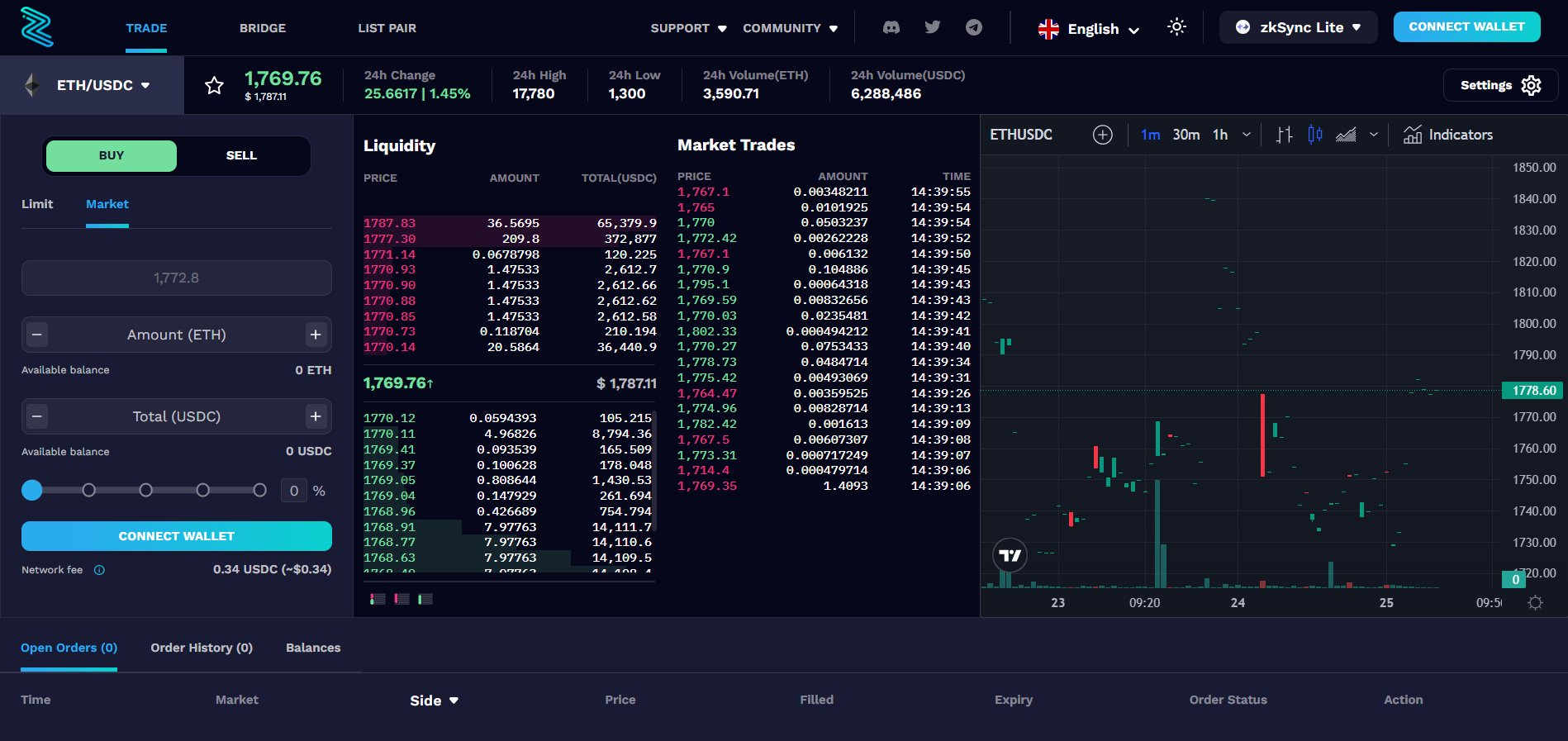Screen dimensions: 1568x741
Task: Select candlestick chart style icon
Action: pos(1315,135)
